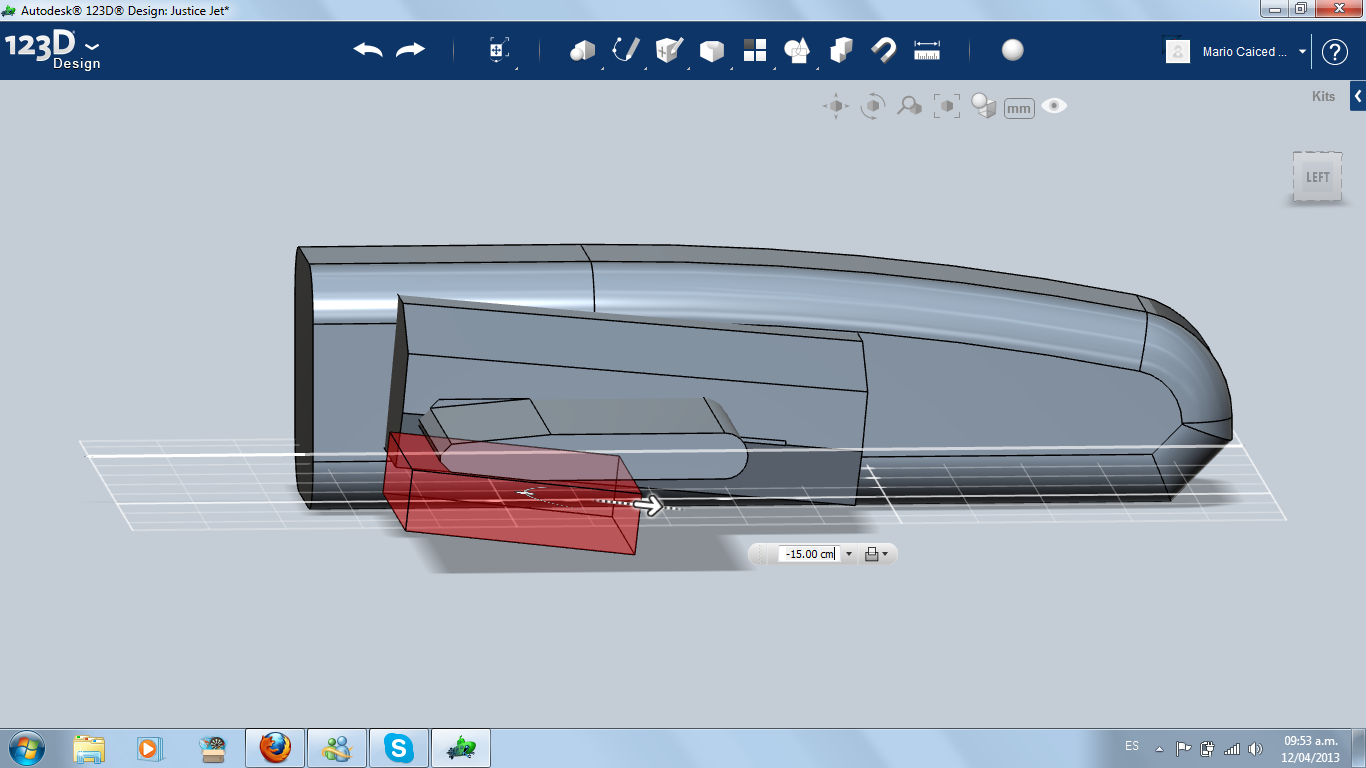Click the mm units button

click(x=1019, y=108)
